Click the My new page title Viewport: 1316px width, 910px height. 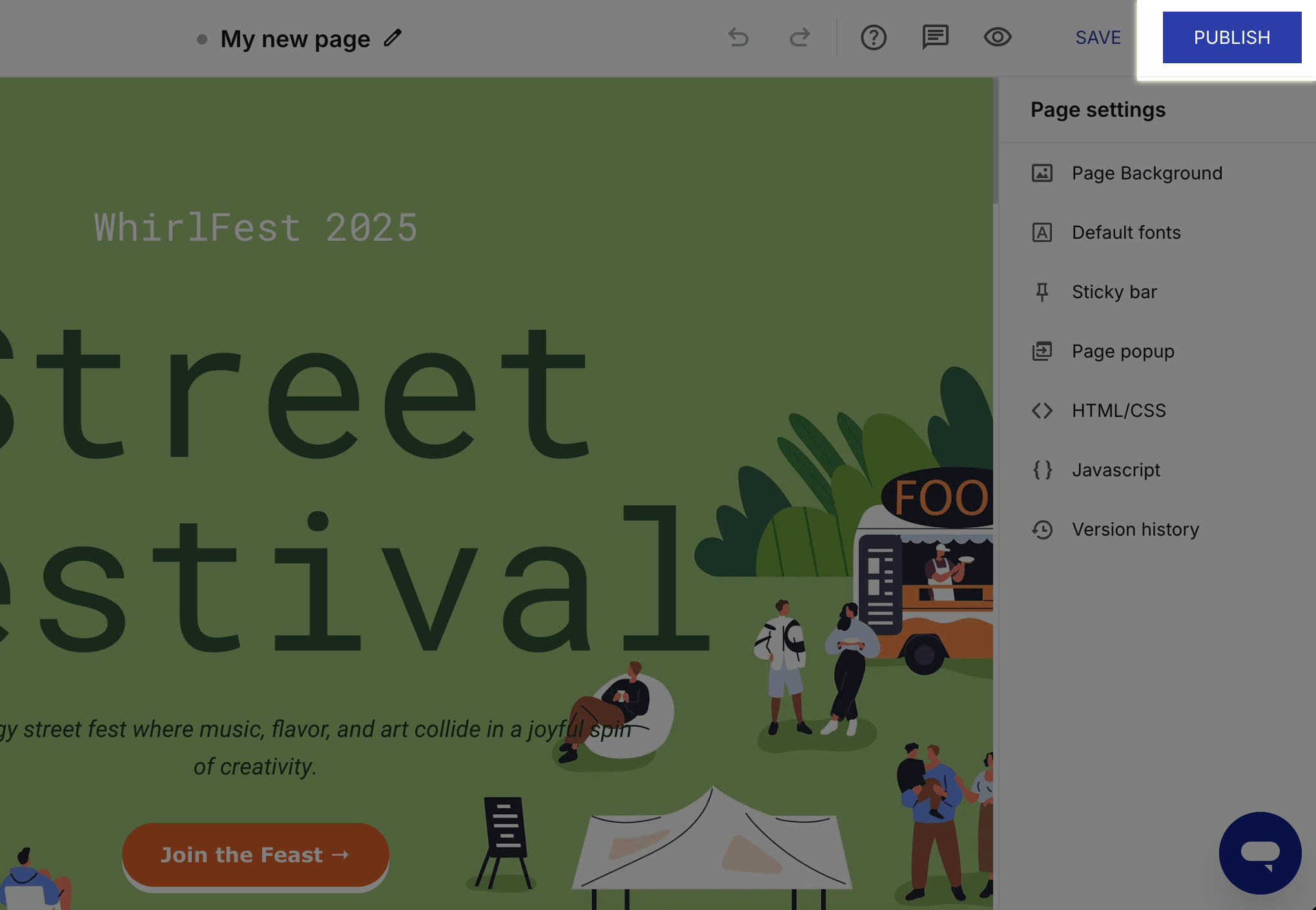[296, 39]
